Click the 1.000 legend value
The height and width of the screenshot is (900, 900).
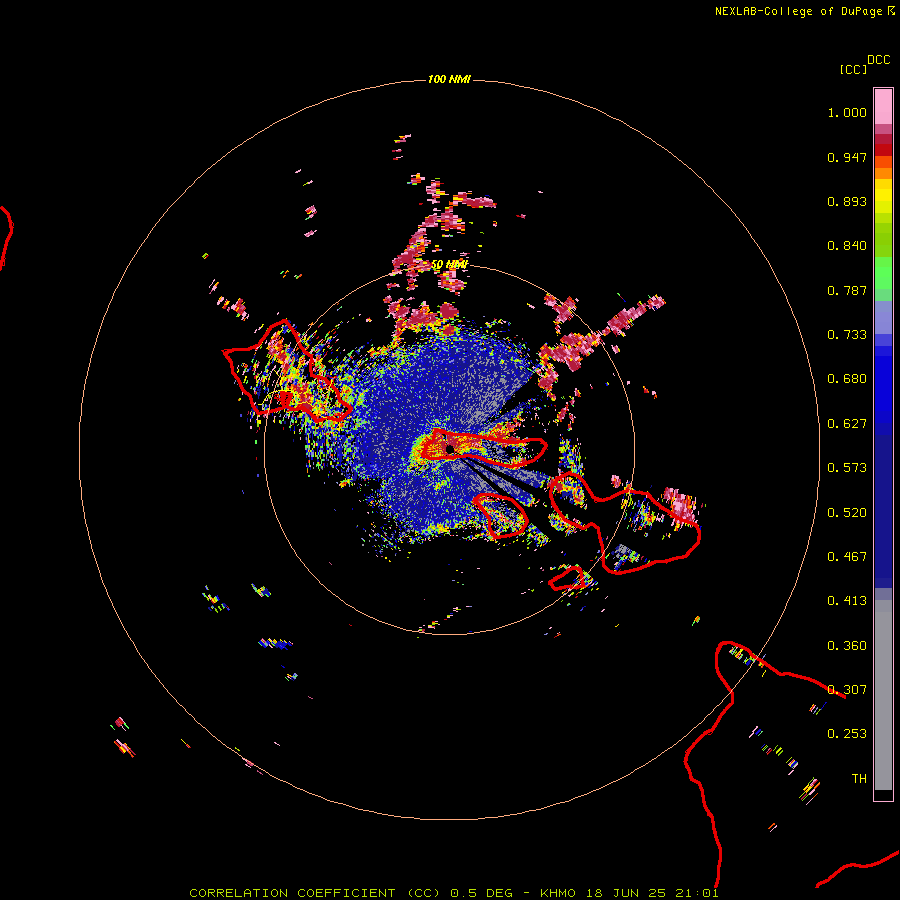[847, 112]
